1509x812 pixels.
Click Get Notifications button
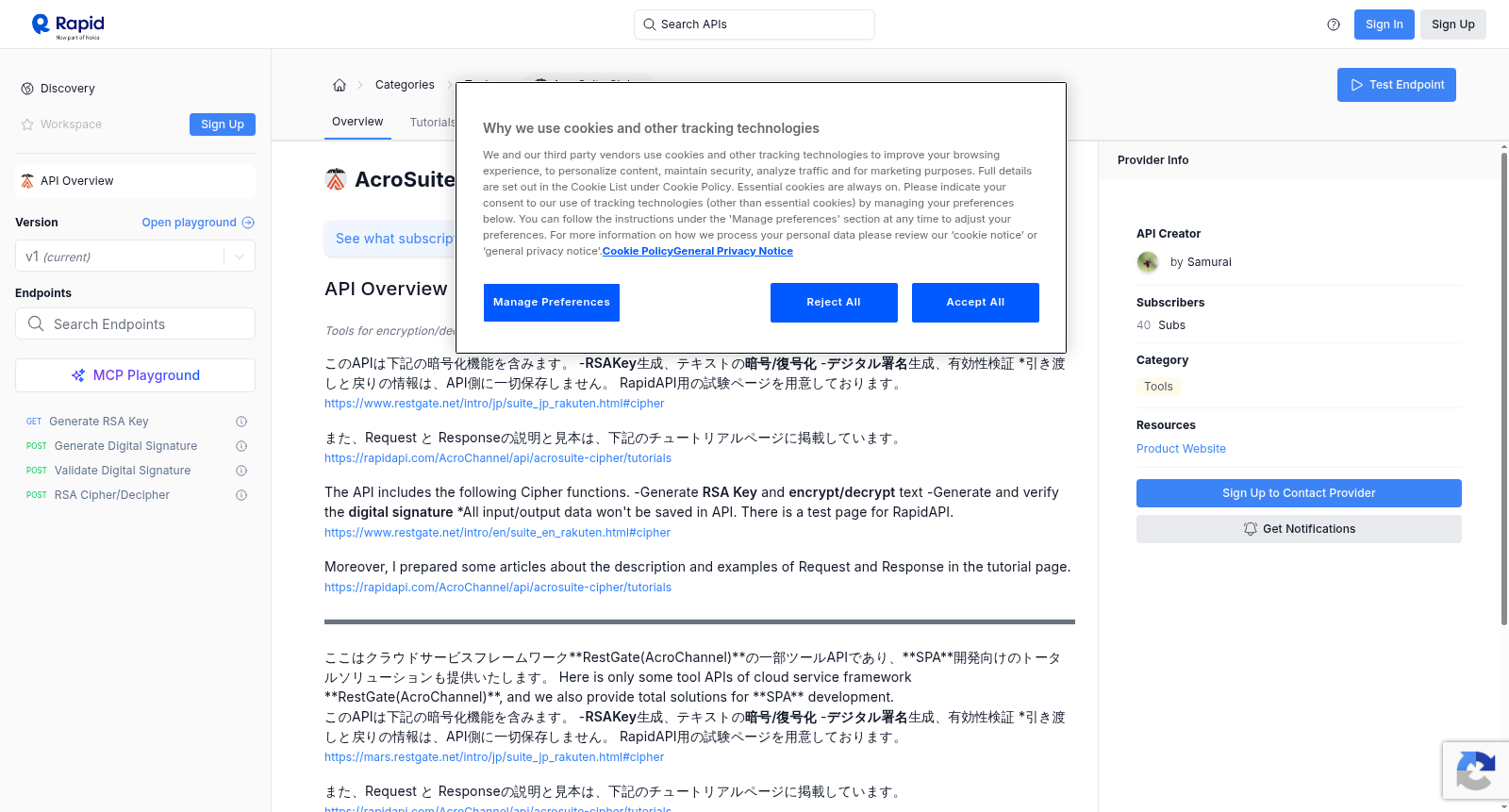click(1299, 529)
